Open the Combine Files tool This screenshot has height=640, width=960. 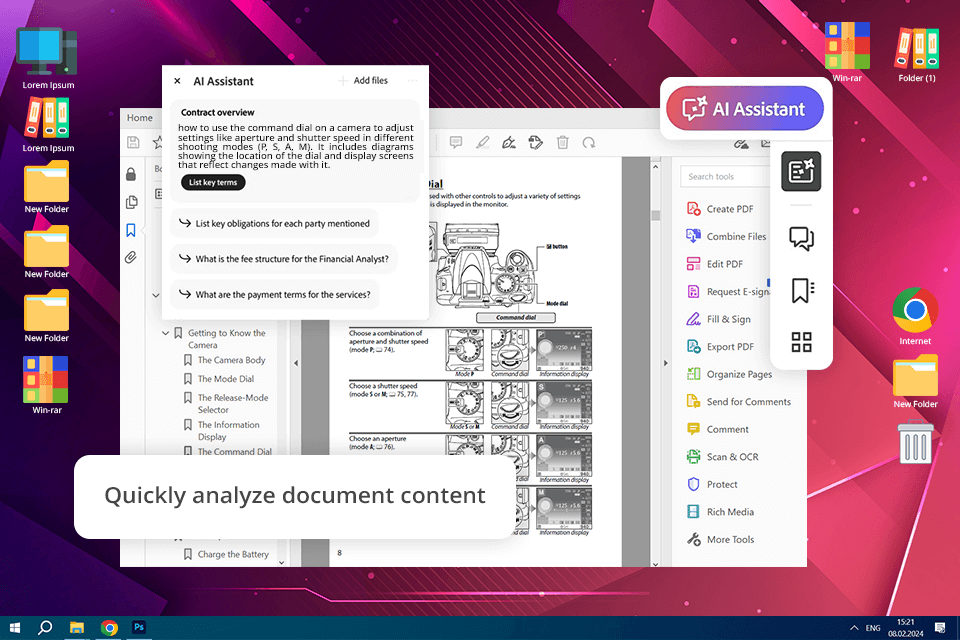(727, 236)
